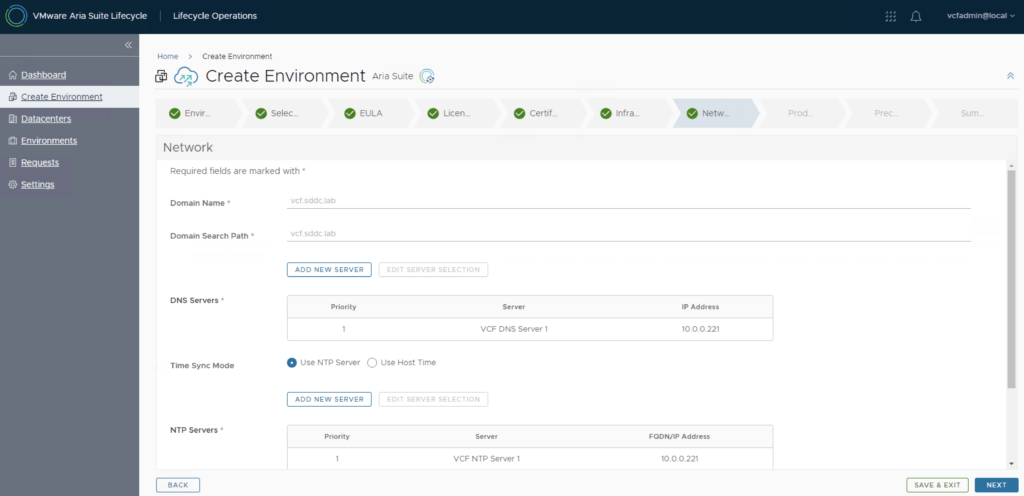Viewport: 1024px width, 496px height.
Task: Click Add New Server above DNS Servers
Action: coord(329,270)
